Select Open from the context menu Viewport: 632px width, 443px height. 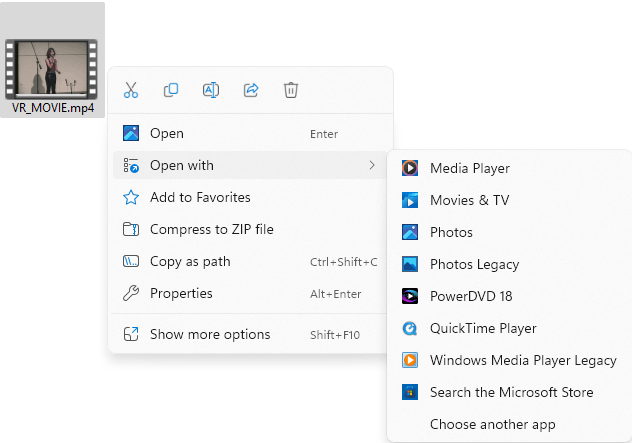pyautogui.click(x=250, y=133)
